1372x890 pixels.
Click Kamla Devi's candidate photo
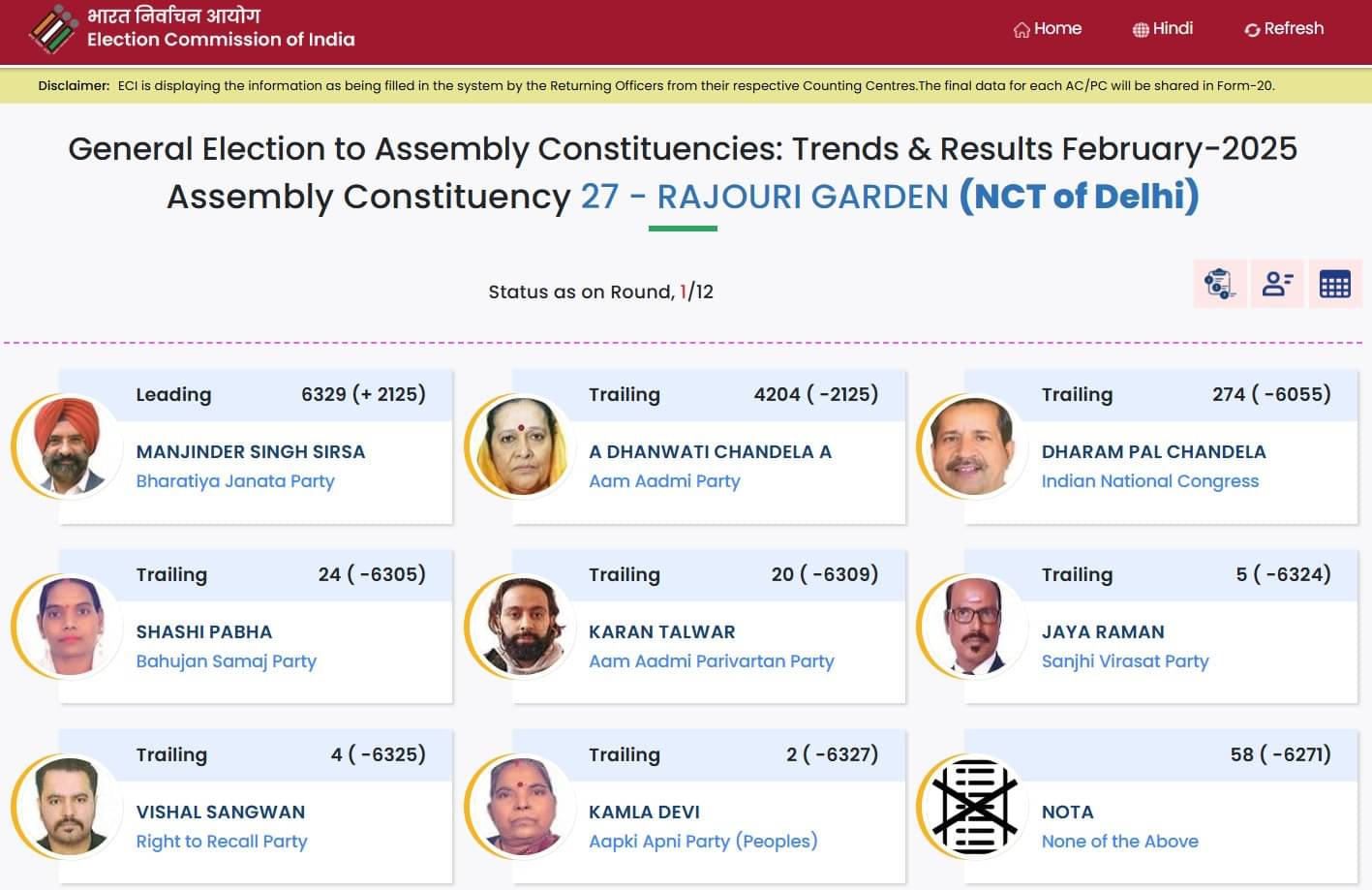(522, 807)
